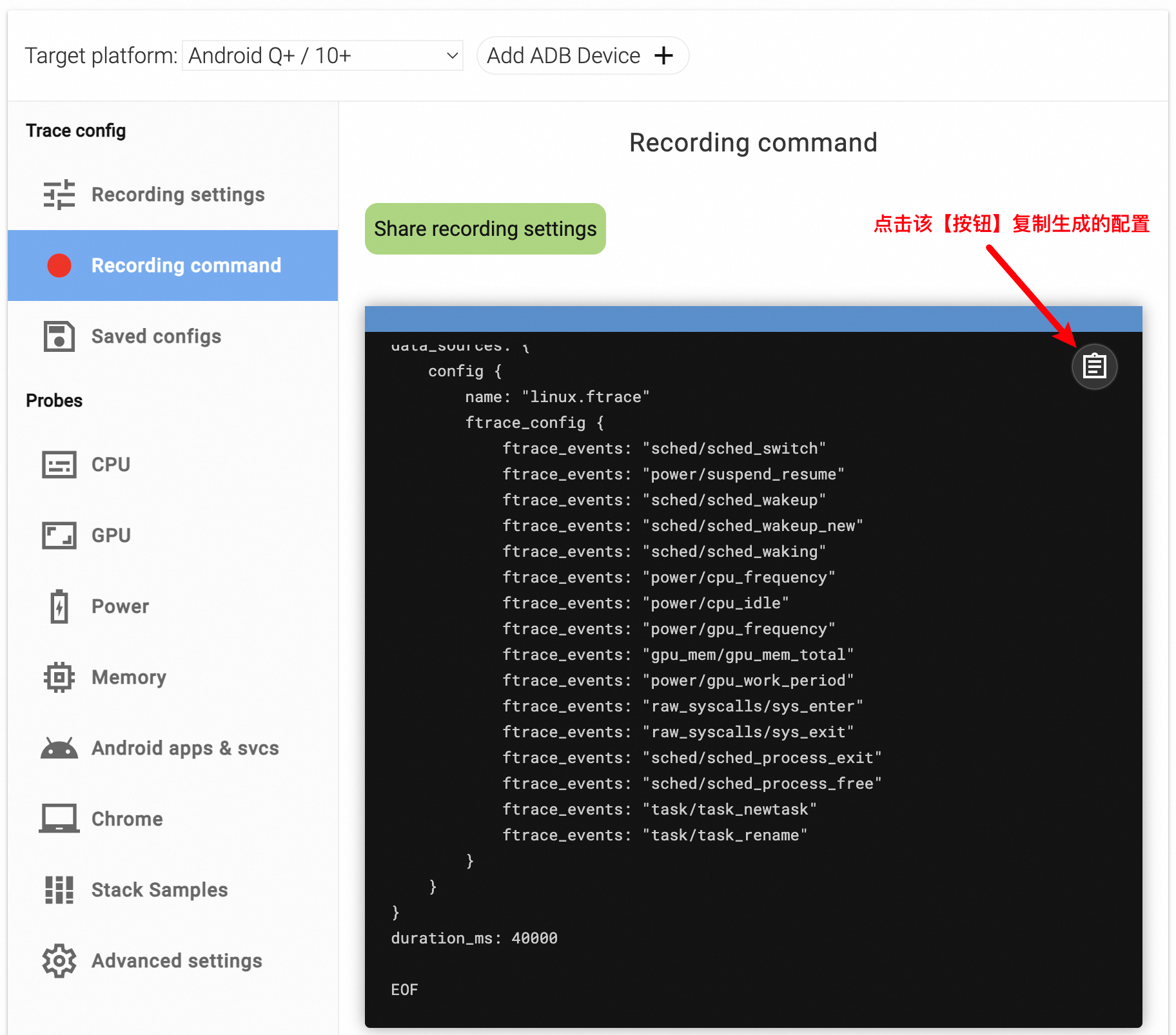Click the duration_ms line in the command text
This screenshot has height=1035, width=1176.
click(x=474, y=938)
